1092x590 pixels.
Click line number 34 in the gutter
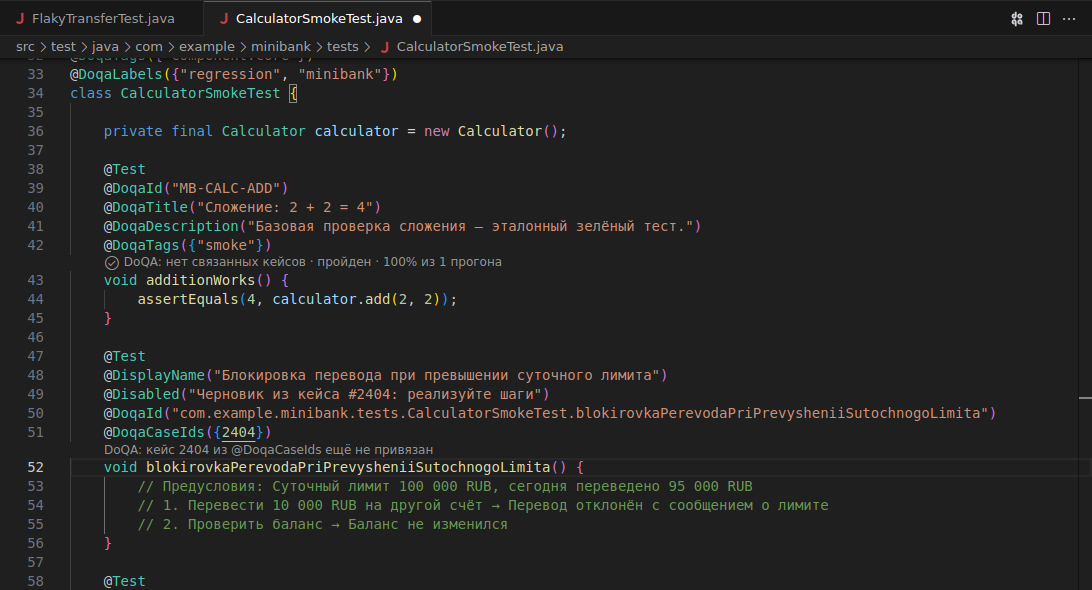(x=36, y=93)
